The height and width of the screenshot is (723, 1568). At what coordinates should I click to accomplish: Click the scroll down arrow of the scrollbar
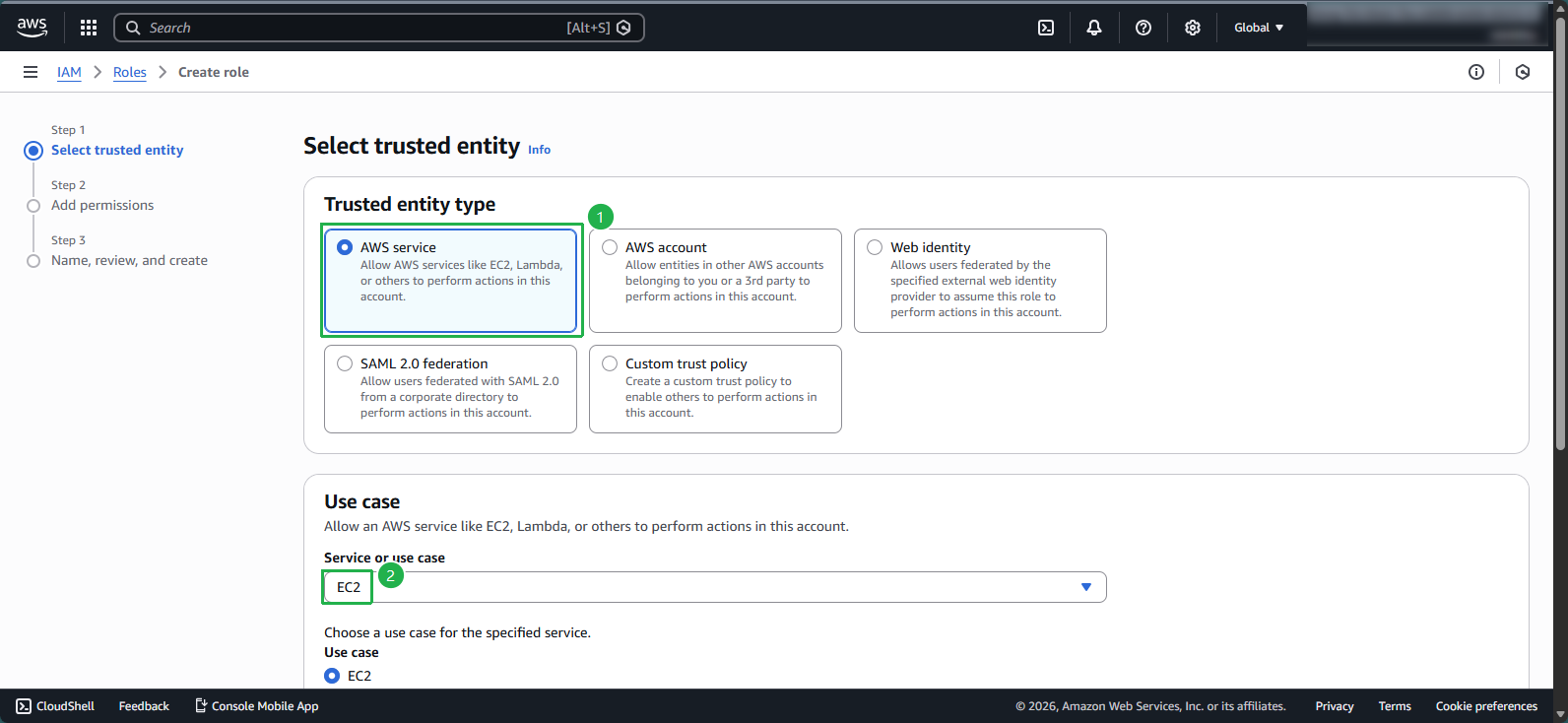(x=1559, y=714)
